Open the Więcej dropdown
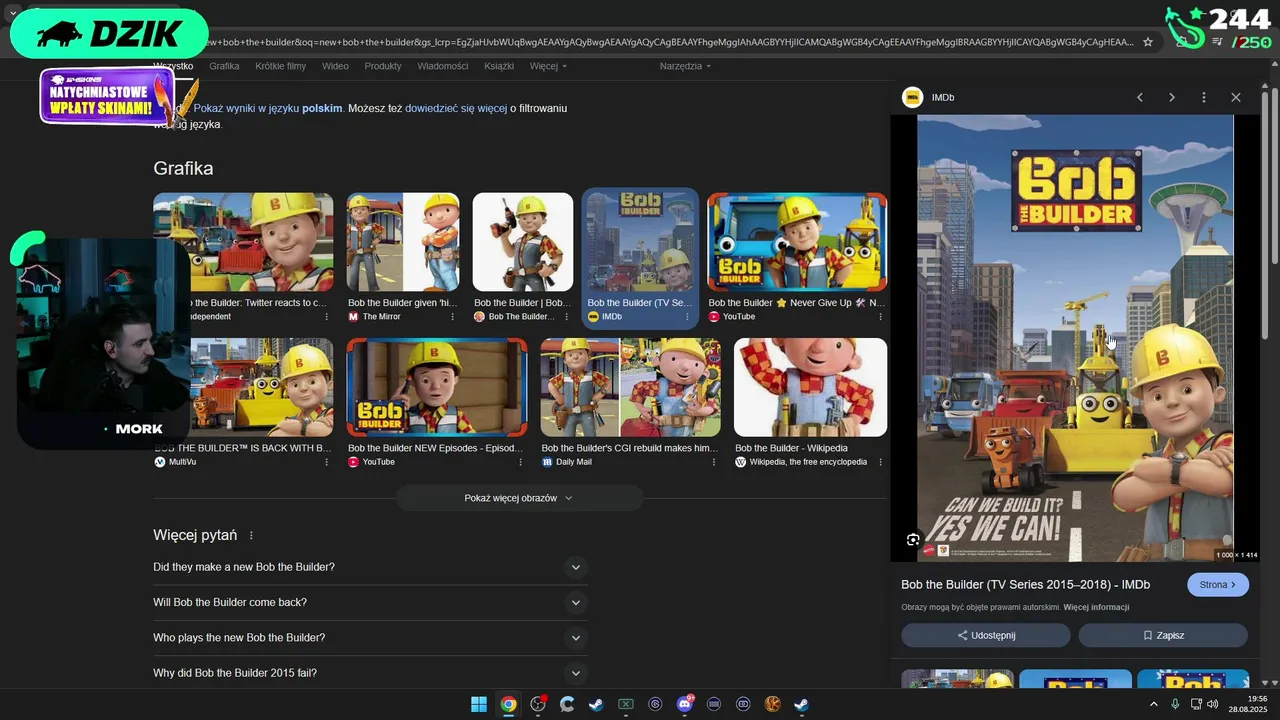Image resolution: width=1280 pixels, height=720 pixels. click(548, 66)
